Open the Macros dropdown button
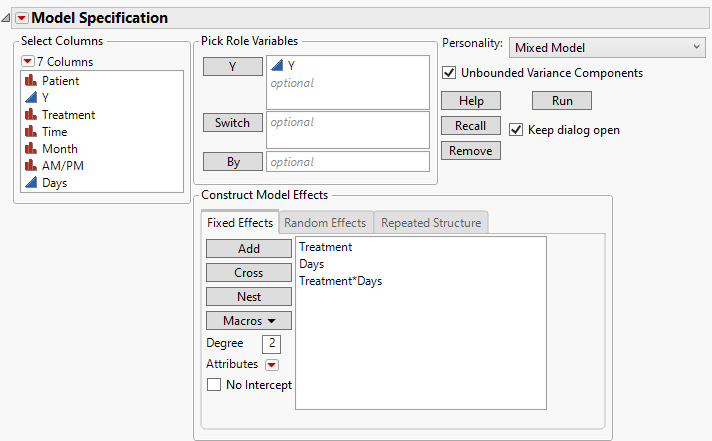This screenshot has height=441, width=712. click(249, 321)
